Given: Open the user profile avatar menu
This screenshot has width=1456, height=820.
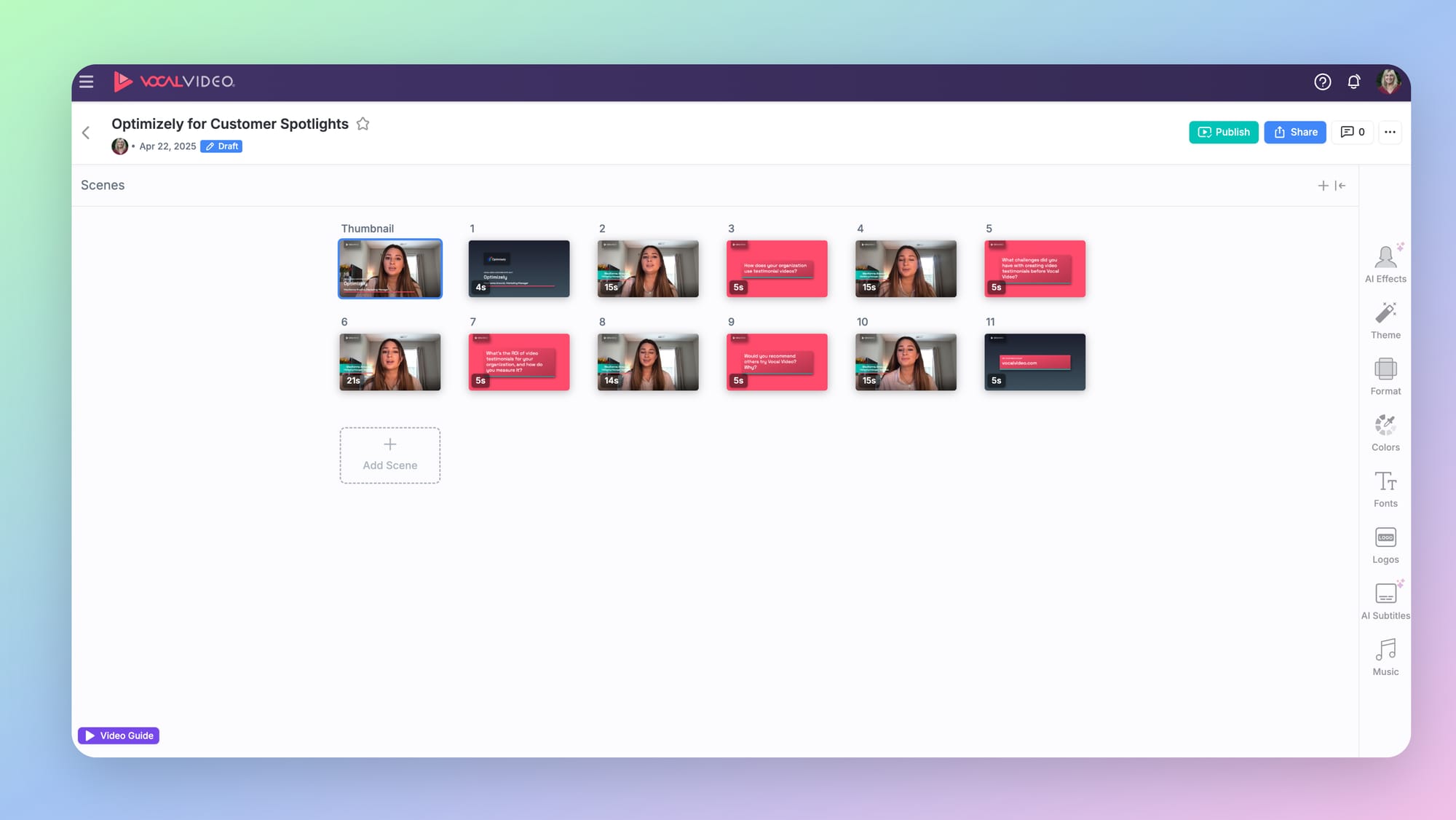Looking at the screenshot, I should point(1388,82).
